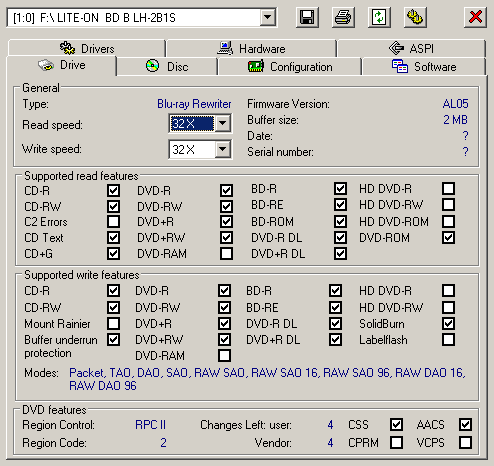Toggle the read C2 Errors checkbox
Image resolution: width=494 pixels, height=466 pixels.
point(113,221)
